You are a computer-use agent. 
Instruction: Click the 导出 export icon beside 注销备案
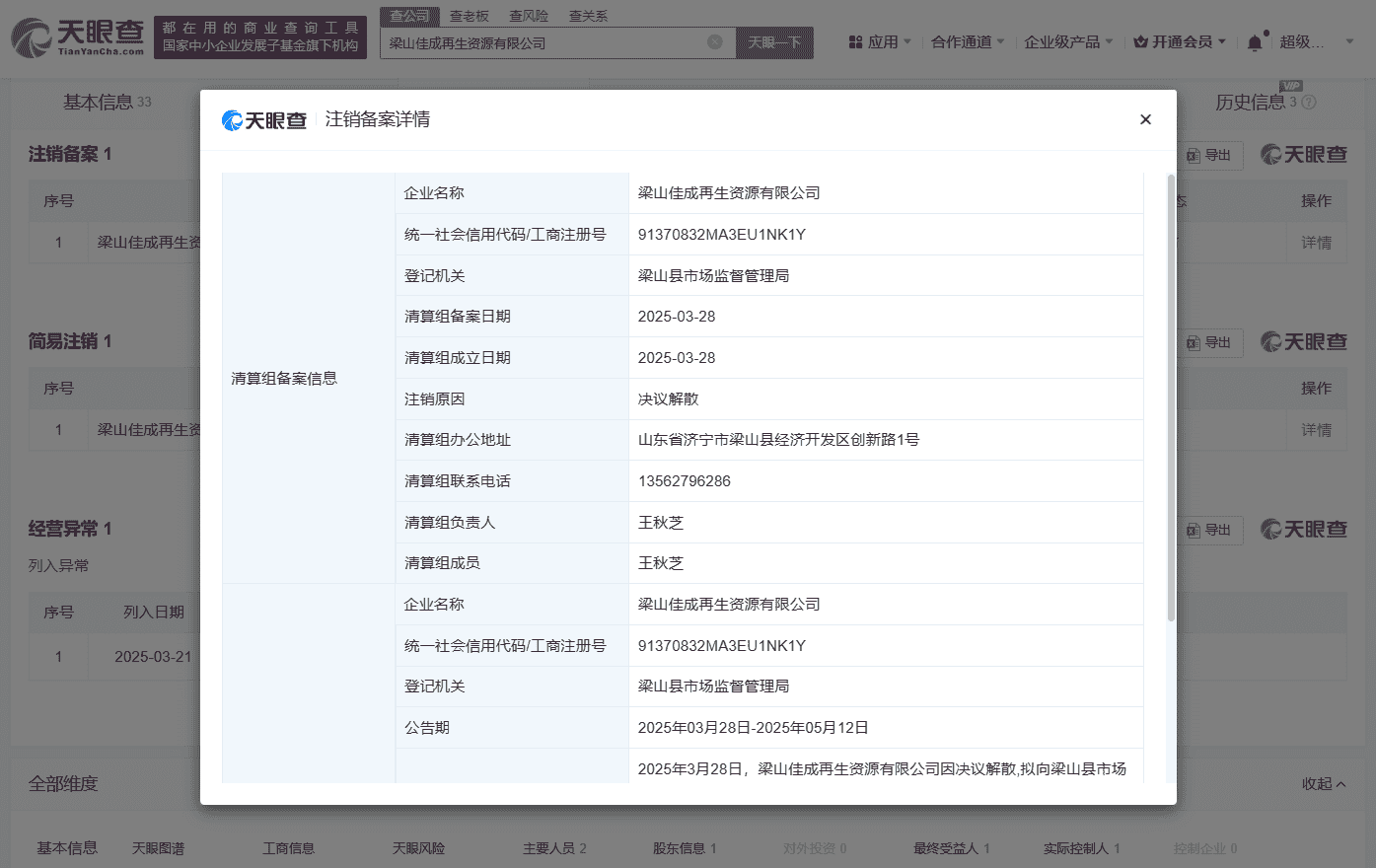(1210, 155)
